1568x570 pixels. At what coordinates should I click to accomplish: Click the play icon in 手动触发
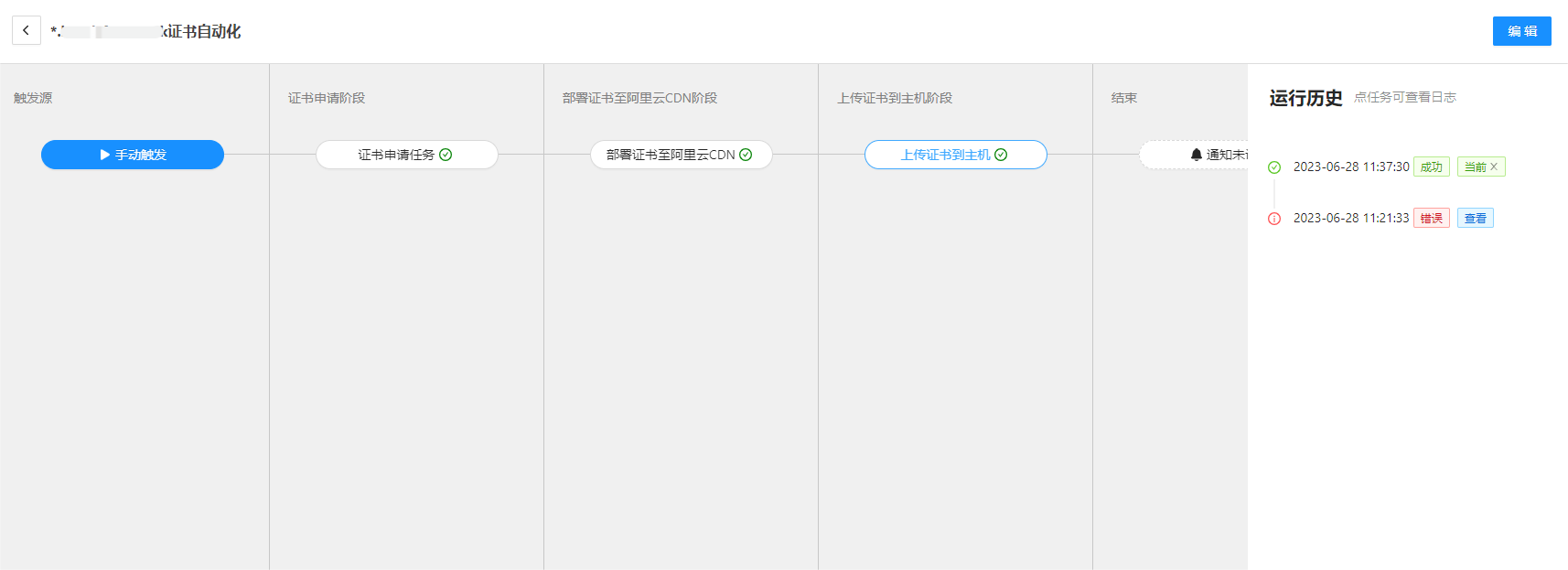(x=104, y=155)
